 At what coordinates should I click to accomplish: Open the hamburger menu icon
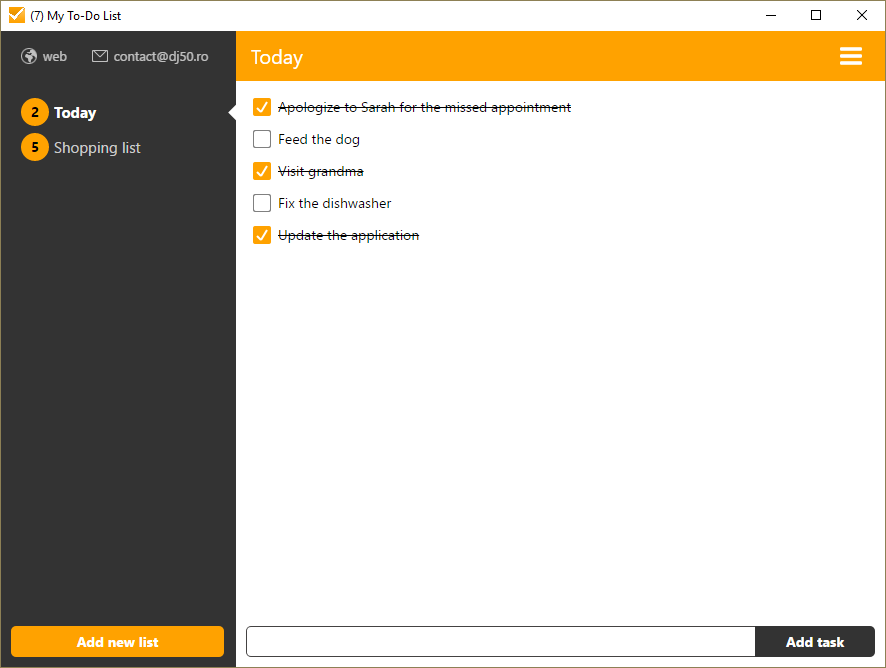tap(850, 57)
